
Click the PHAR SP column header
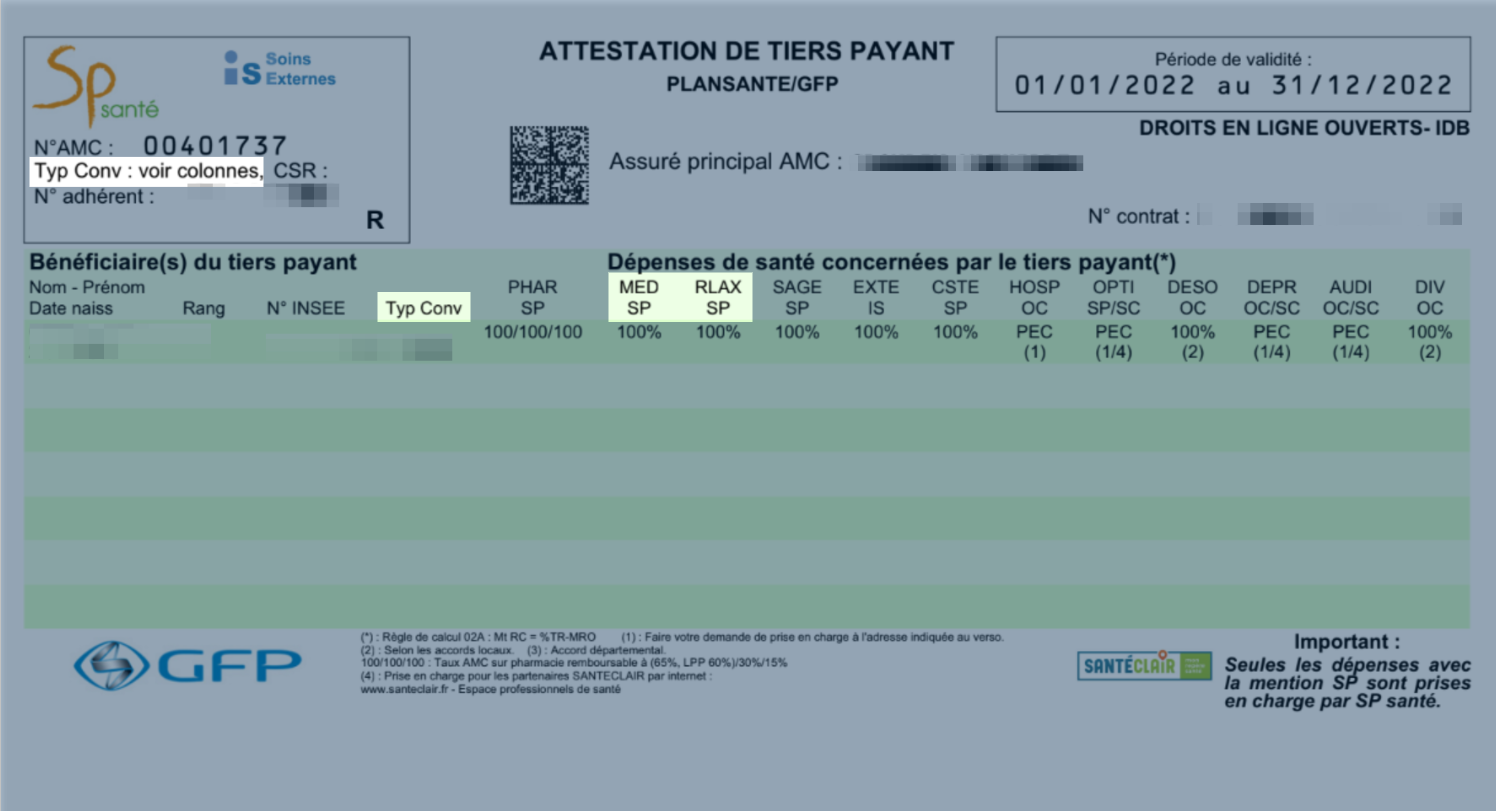pyautogui.click(x=532, y=298)
